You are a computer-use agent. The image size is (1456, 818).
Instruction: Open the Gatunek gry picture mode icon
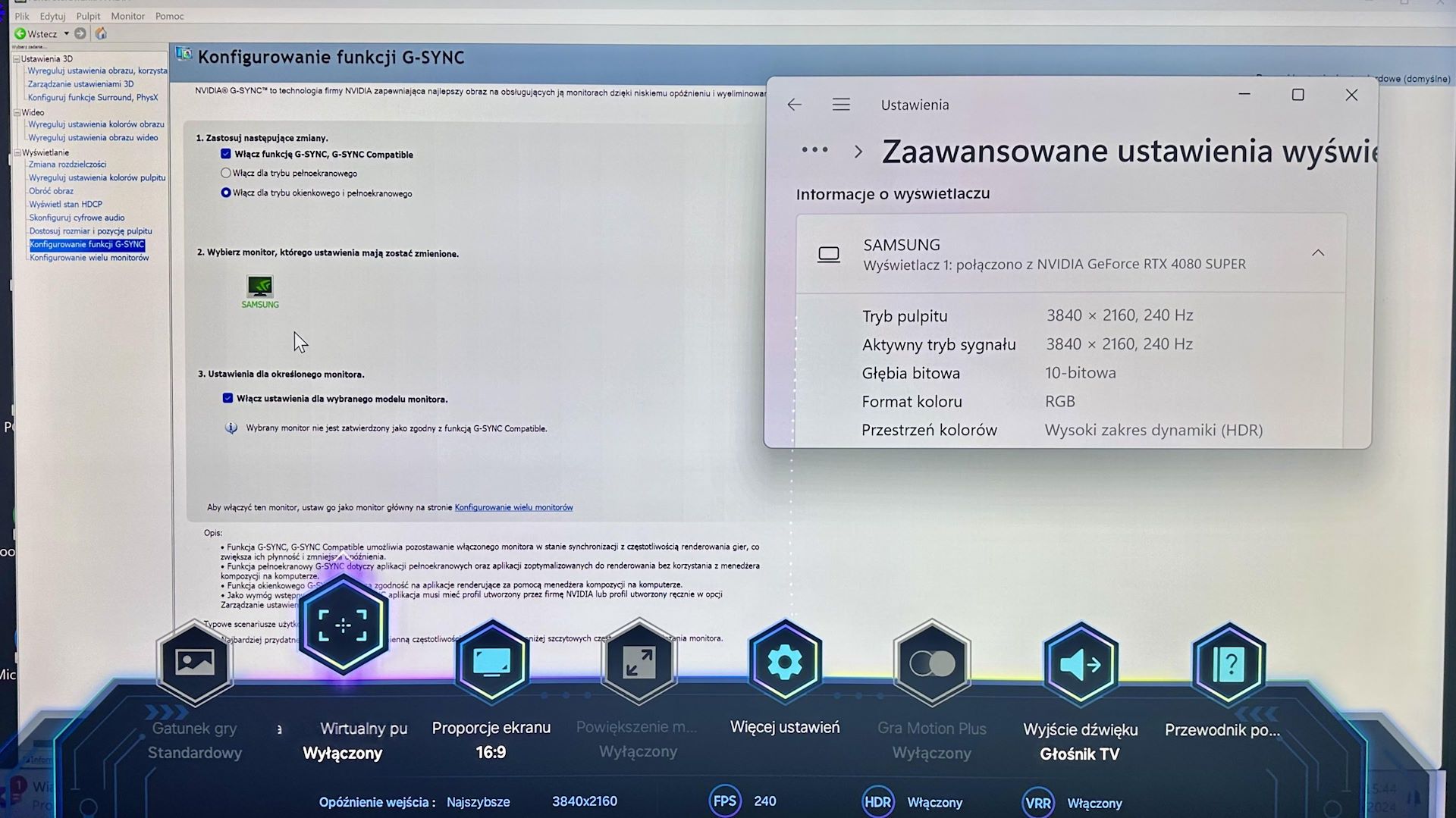click(x=195, y=663)
